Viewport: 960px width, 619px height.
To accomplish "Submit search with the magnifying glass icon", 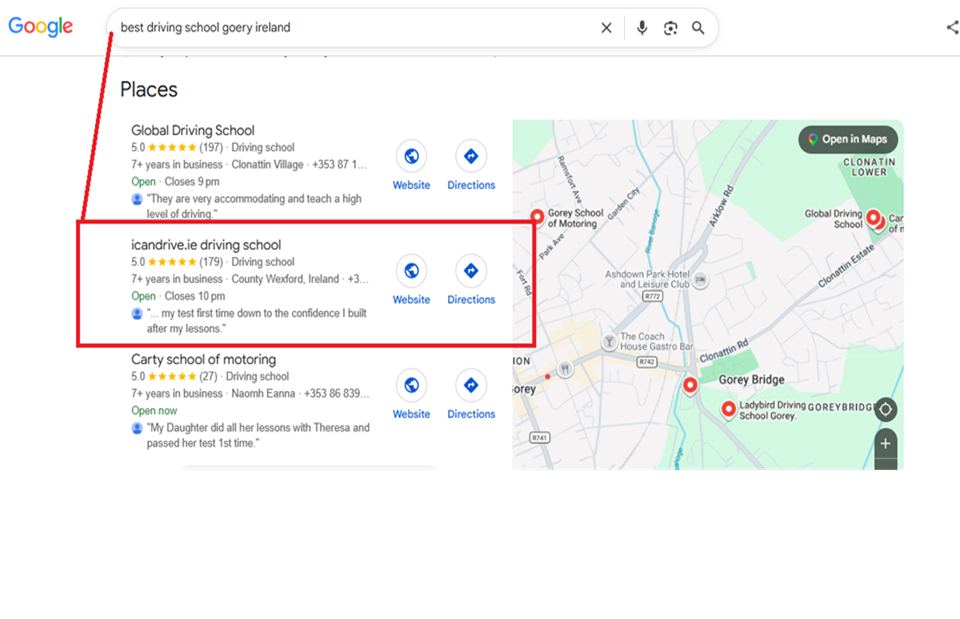I will (x=698, y=28).
